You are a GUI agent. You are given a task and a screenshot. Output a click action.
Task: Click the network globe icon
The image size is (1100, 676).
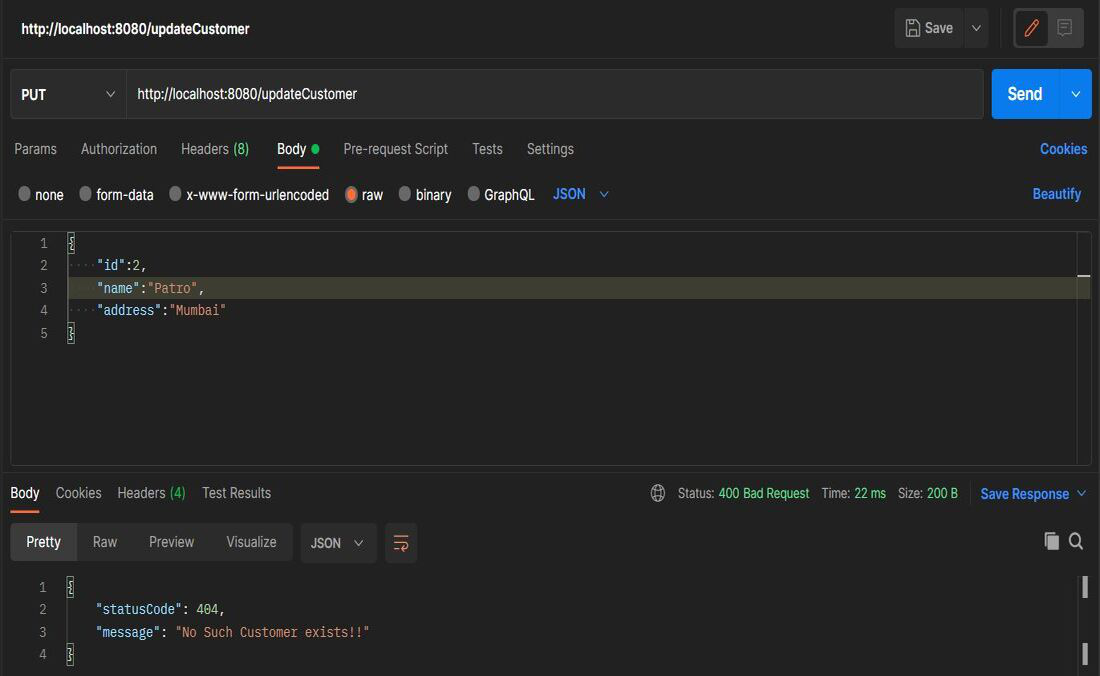point(657,493)
